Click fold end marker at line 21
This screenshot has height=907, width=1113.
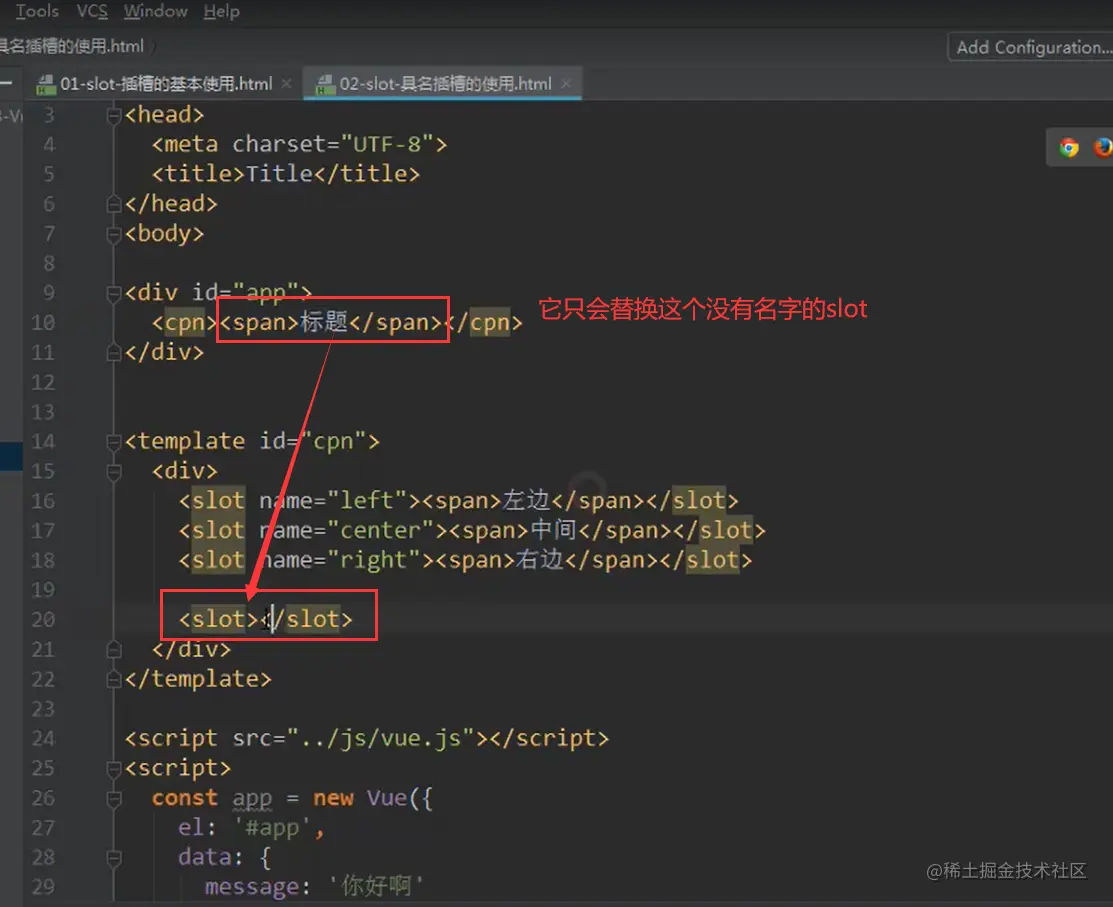(114, 649)
